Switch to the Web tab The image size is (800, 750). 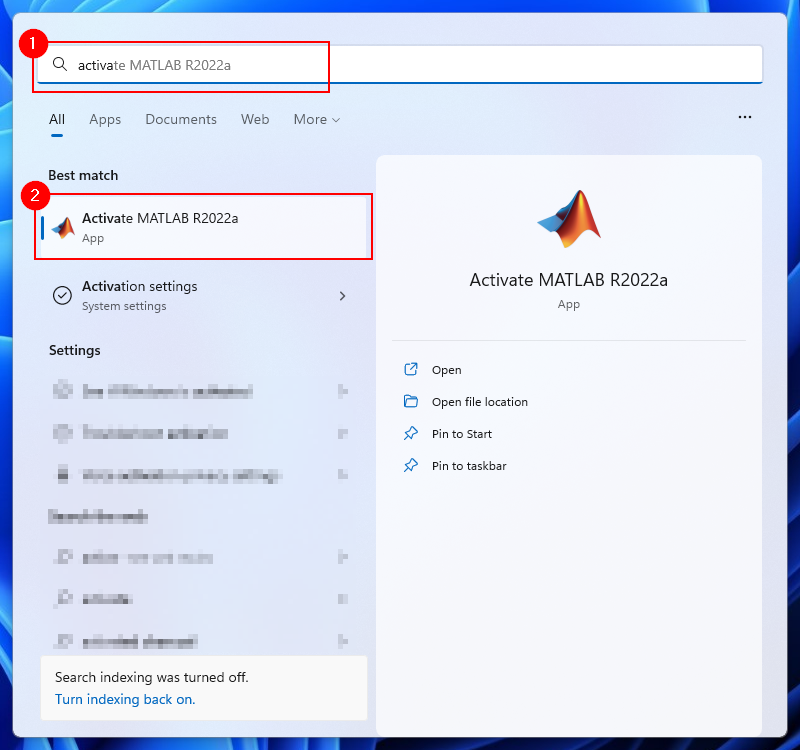tap(255, 119)
